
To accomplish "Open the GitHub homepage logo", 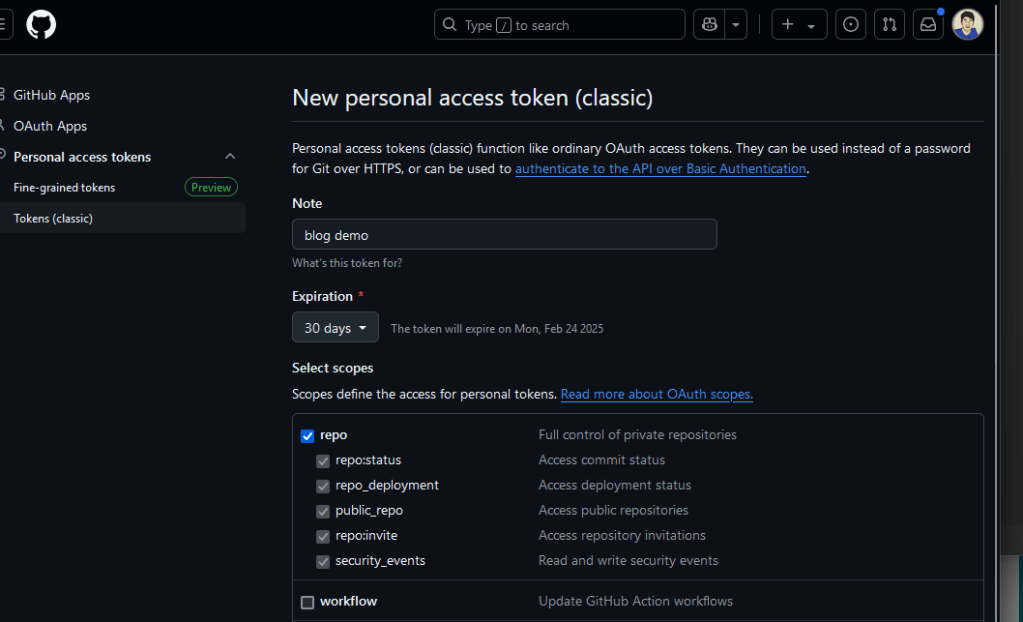I will pyautogui.click(x=41, y=25).
